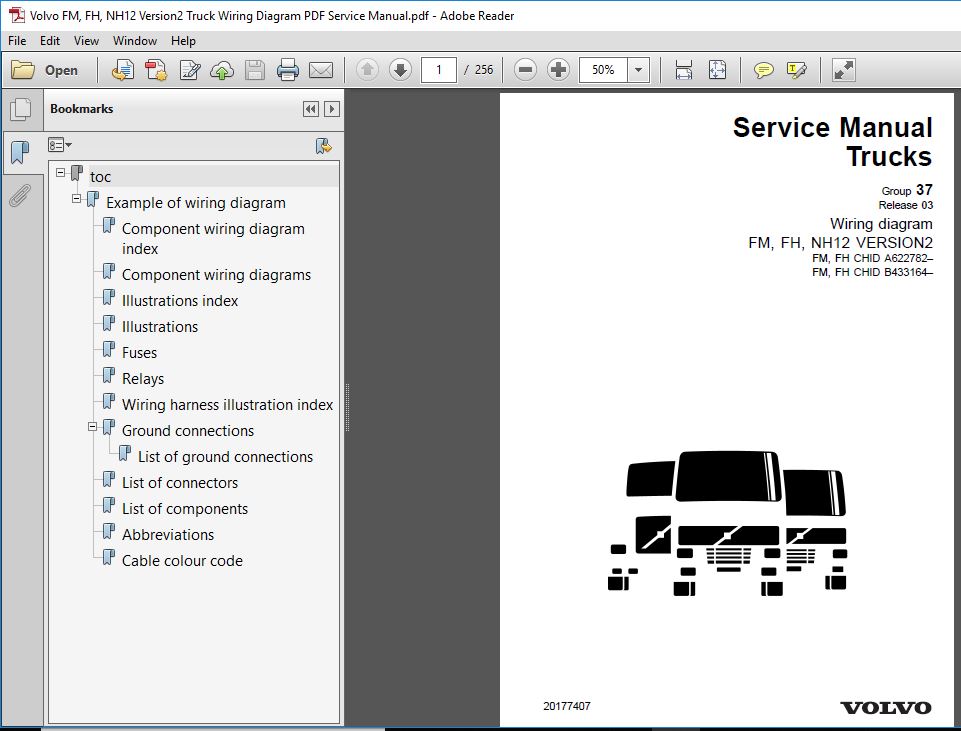Open List of components bookmark

click(x=184, y=509)
